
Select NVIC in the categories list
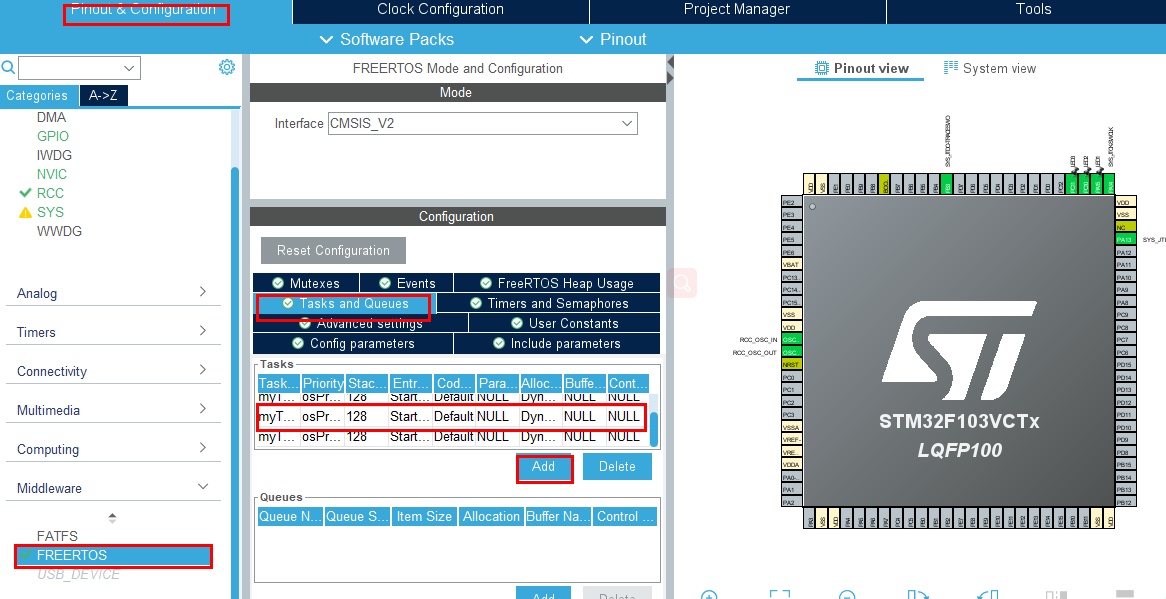coord(52,174)
